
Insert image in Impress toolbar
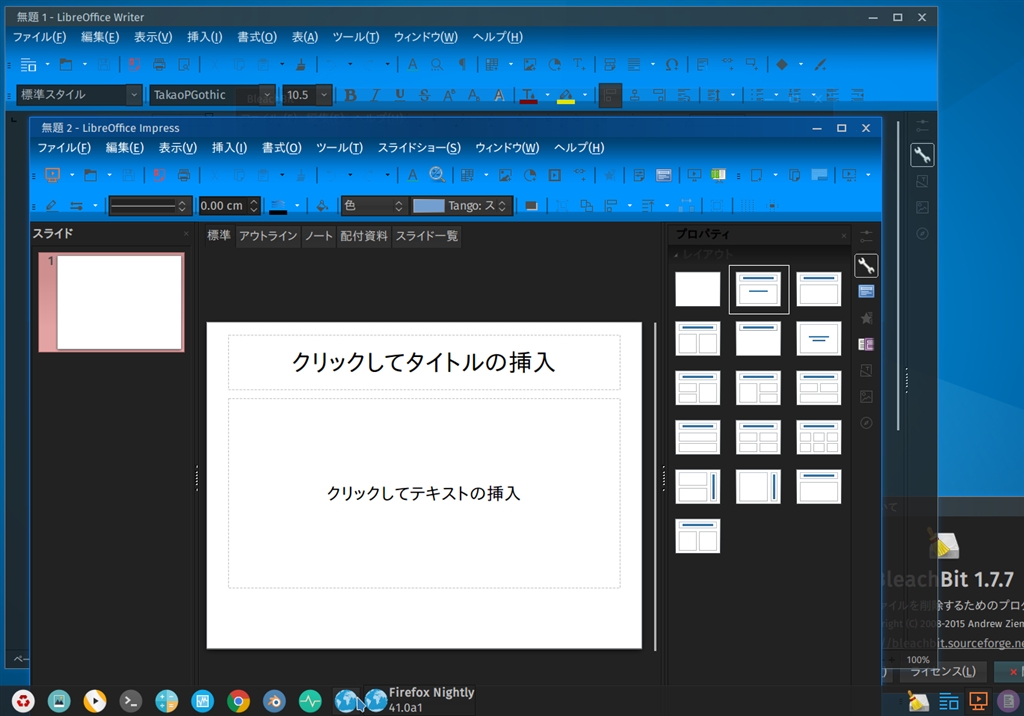(505, 174)
